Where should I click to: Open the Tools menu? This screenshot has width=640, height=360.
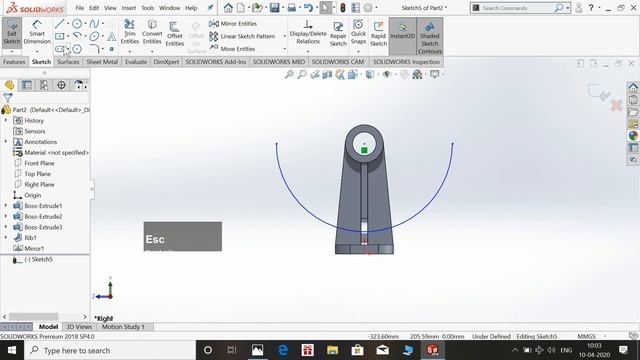tap(148, 8)
